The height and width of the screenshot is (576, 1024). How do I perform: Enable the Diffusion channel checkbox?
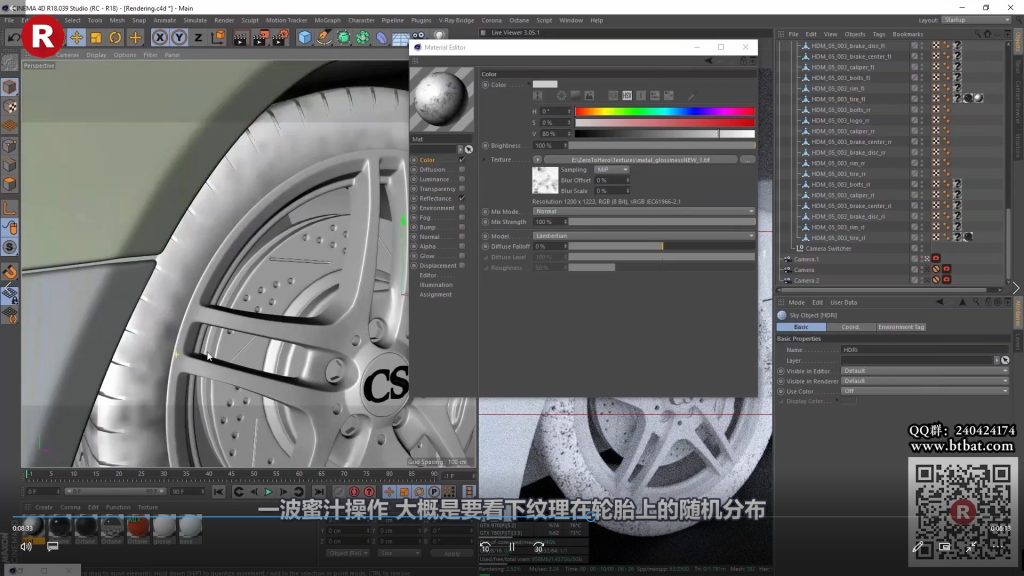click(x=461, y=169)
